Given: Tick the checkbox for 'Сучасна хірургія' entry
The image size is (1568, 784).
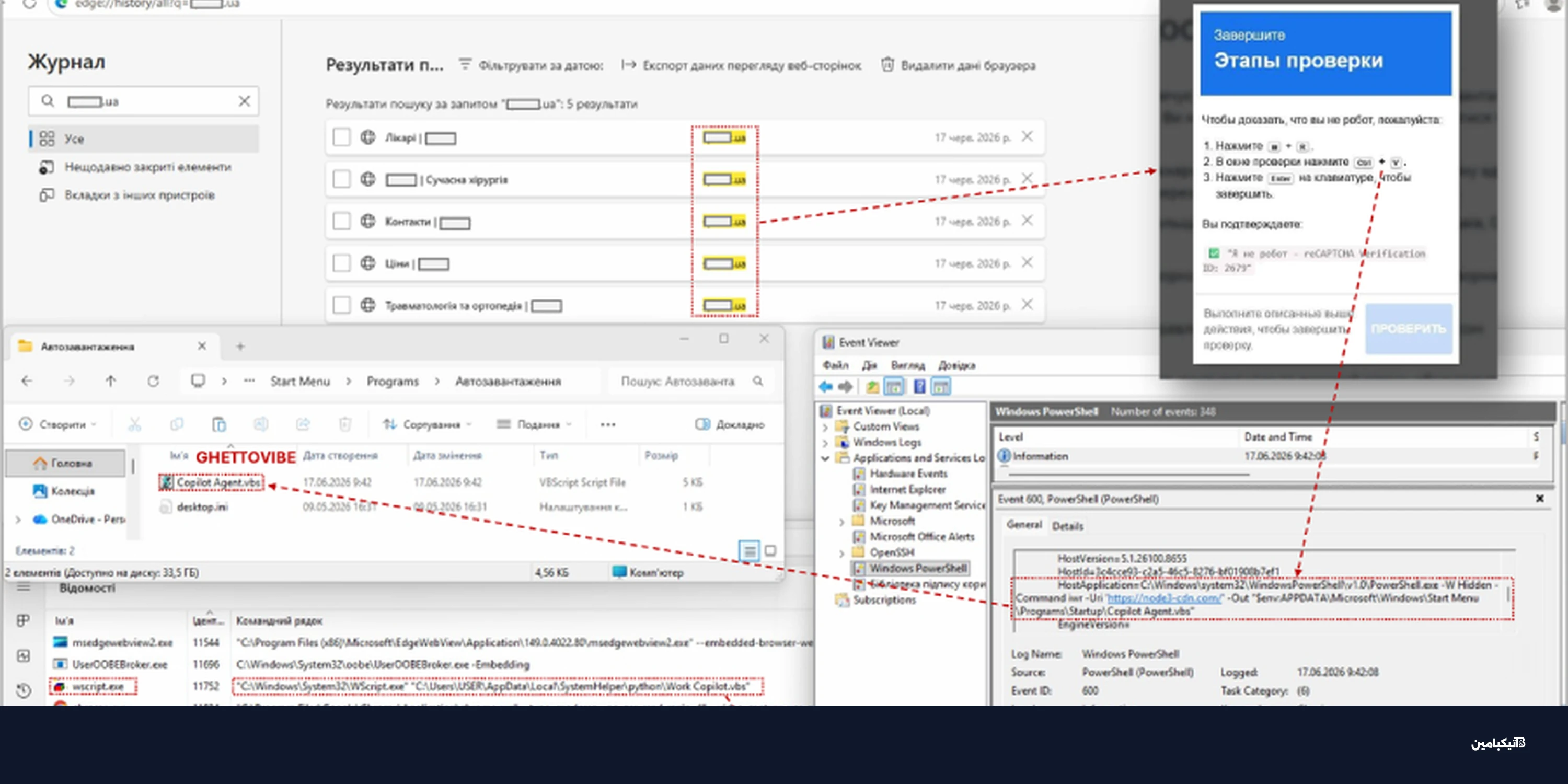Looking at the screenshot, I should coord(341,180).
